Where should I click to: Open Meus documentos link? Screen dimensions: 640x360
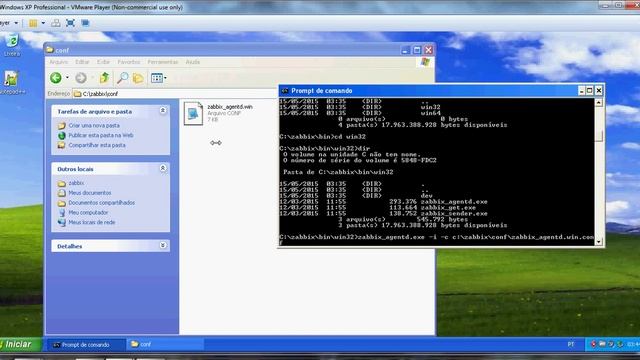(x=90, y=193)
